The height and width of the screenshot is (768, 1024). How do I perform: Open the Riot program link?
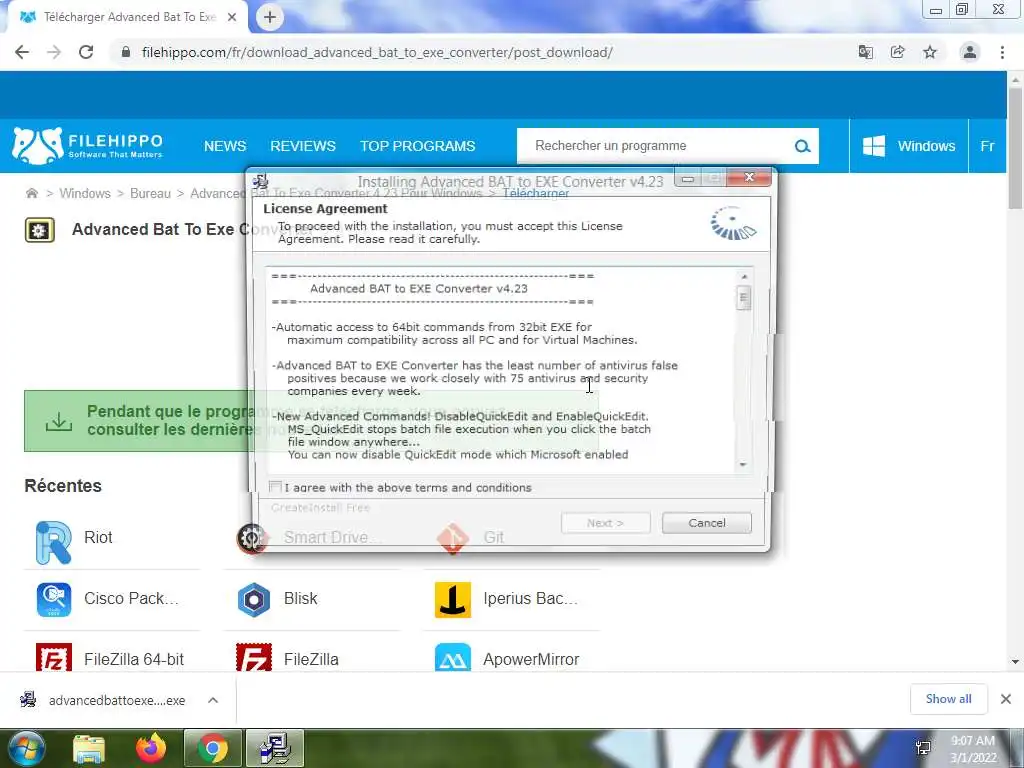[98, 537]
